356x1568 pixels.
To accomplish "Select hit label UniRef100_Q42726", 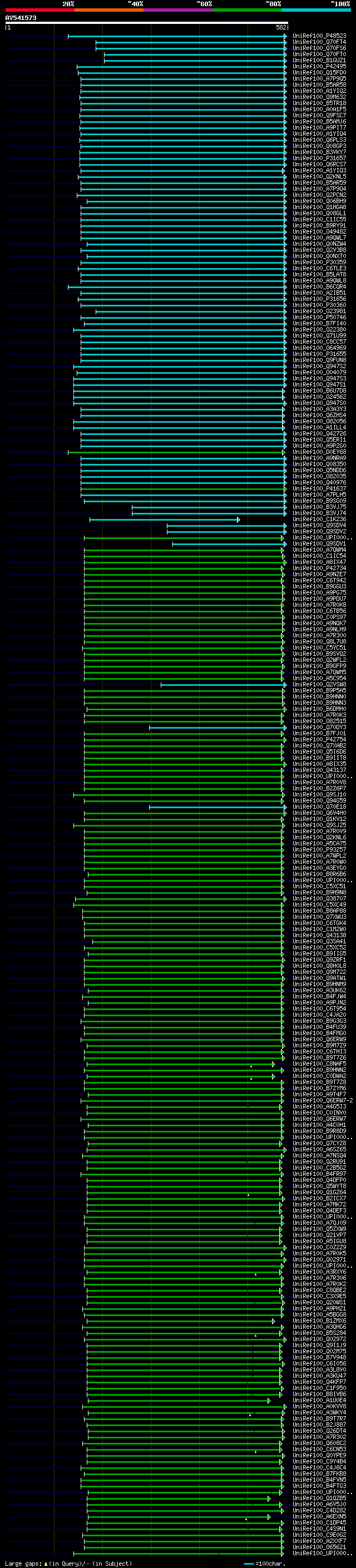I will [319, 434].
